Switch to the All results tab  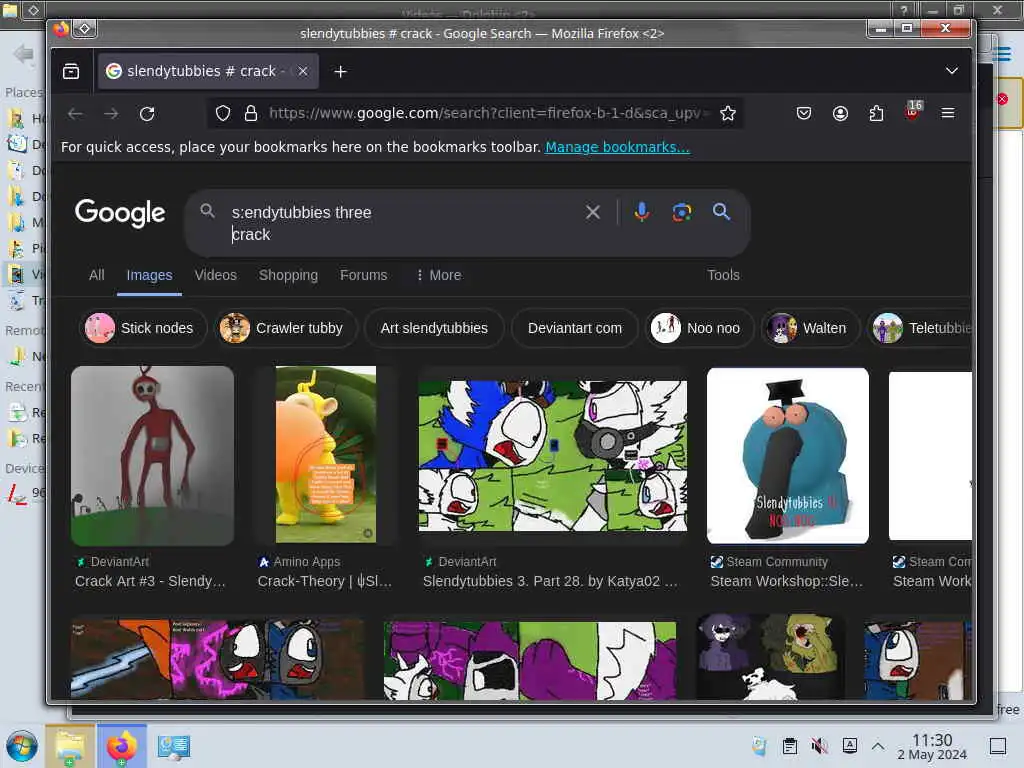(97, 275)
